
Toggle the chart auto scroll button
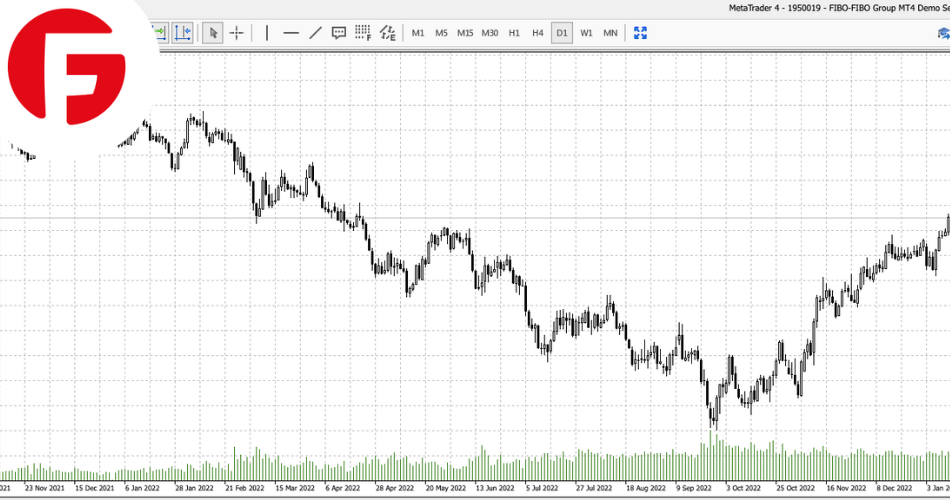[x=160, y=33]
